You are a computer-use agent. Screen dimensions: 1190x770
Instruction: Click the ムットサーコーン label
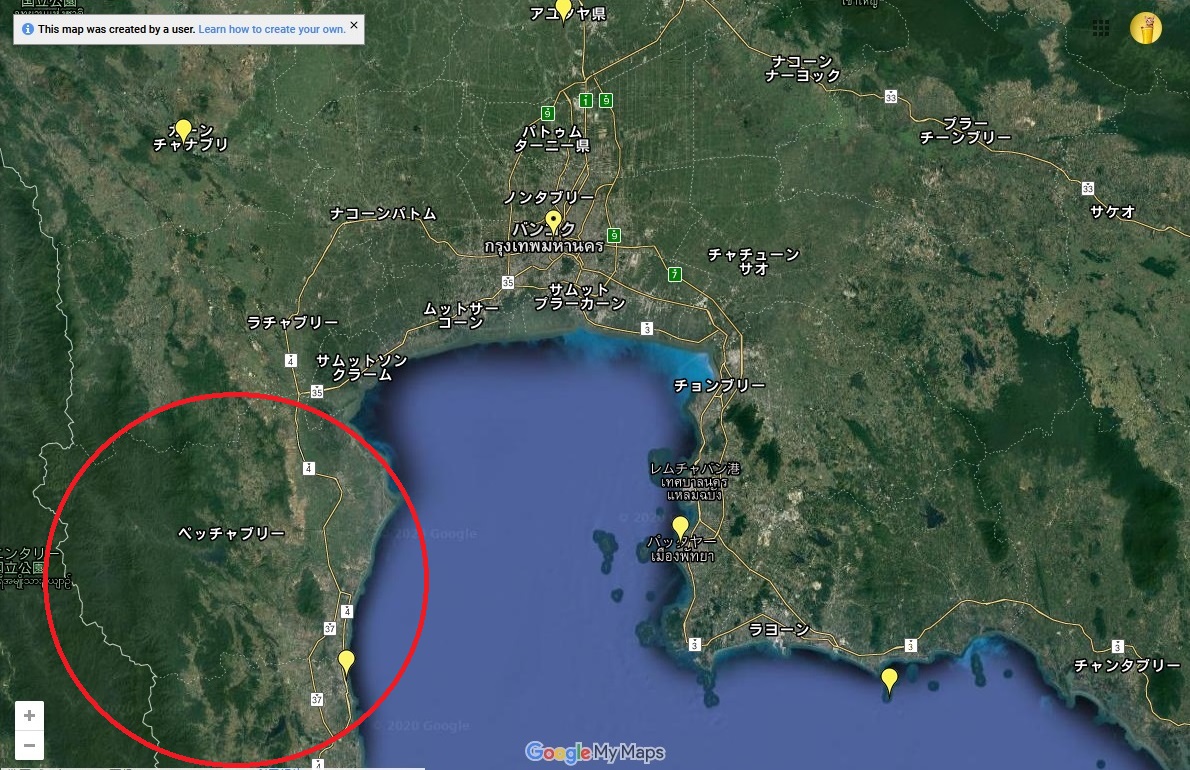[461, 316]
